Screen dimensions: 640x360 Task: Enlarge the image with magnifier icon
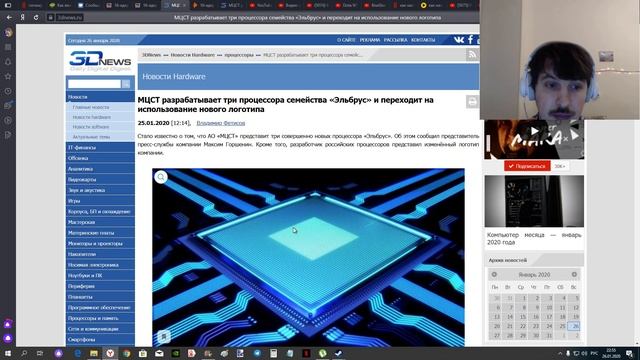coord(161,177)
